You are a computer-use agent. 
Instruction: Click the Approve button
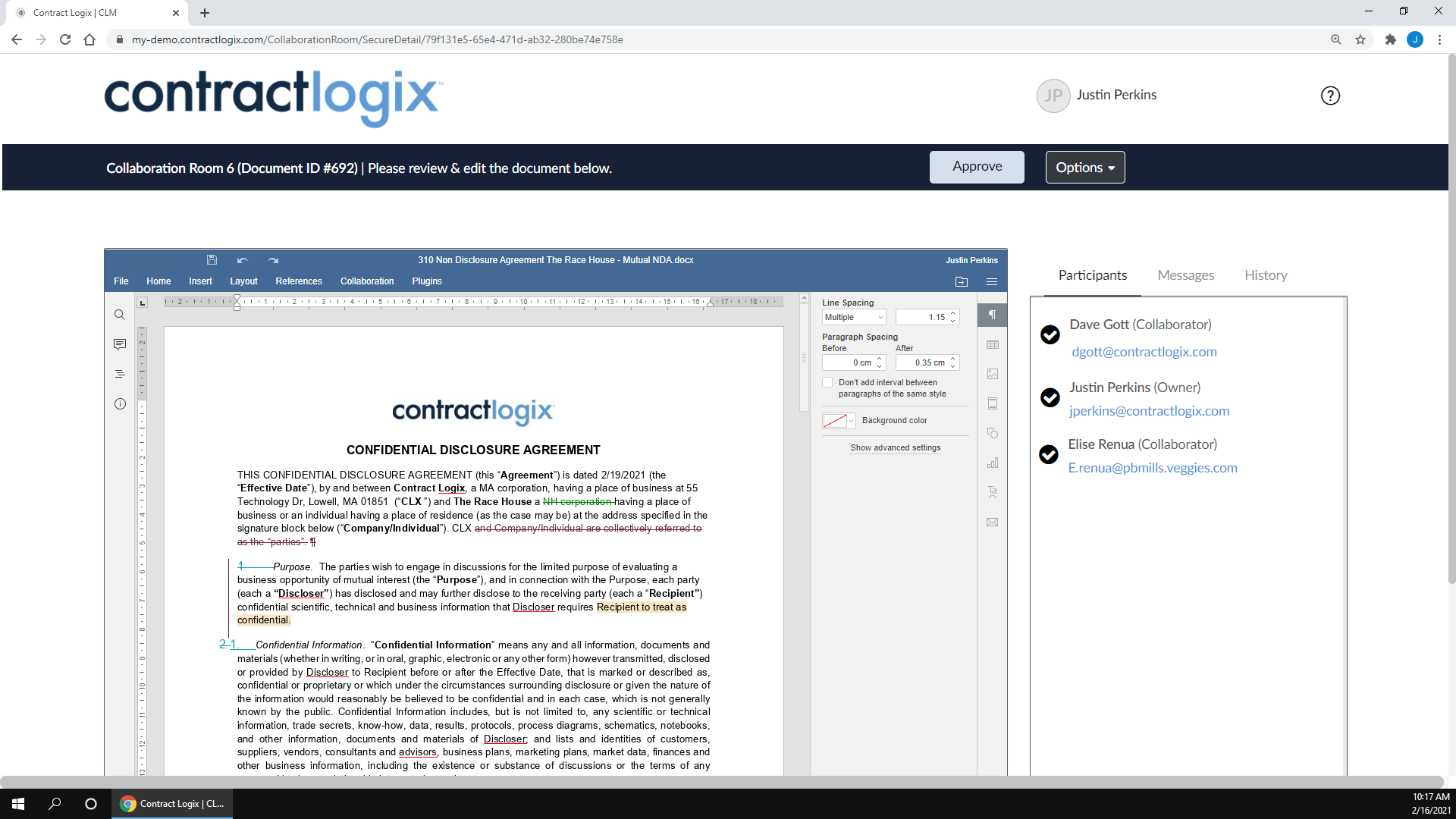977,167
